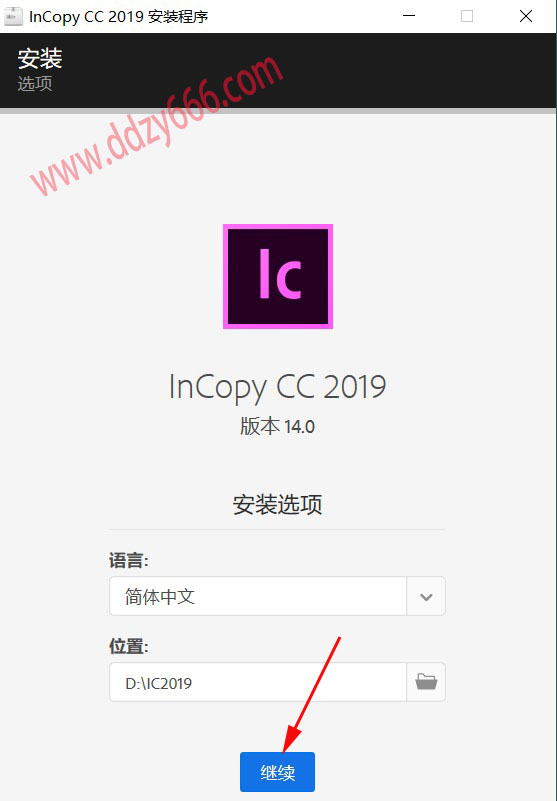Click the 选项 subtitle in header
557x801 pixels.
coord(35,83)
